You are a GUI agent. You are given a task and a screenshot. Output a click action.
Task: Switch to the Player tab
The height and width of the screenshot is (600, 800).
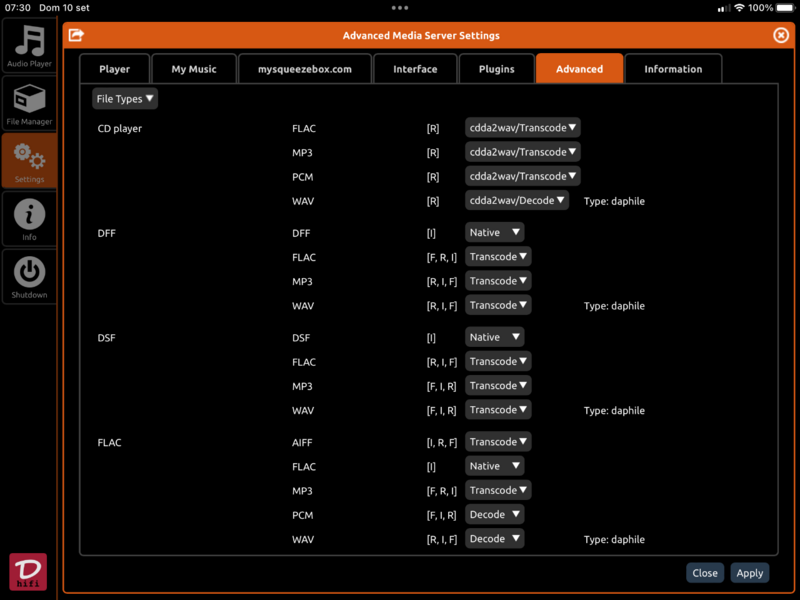click(115, 69)
